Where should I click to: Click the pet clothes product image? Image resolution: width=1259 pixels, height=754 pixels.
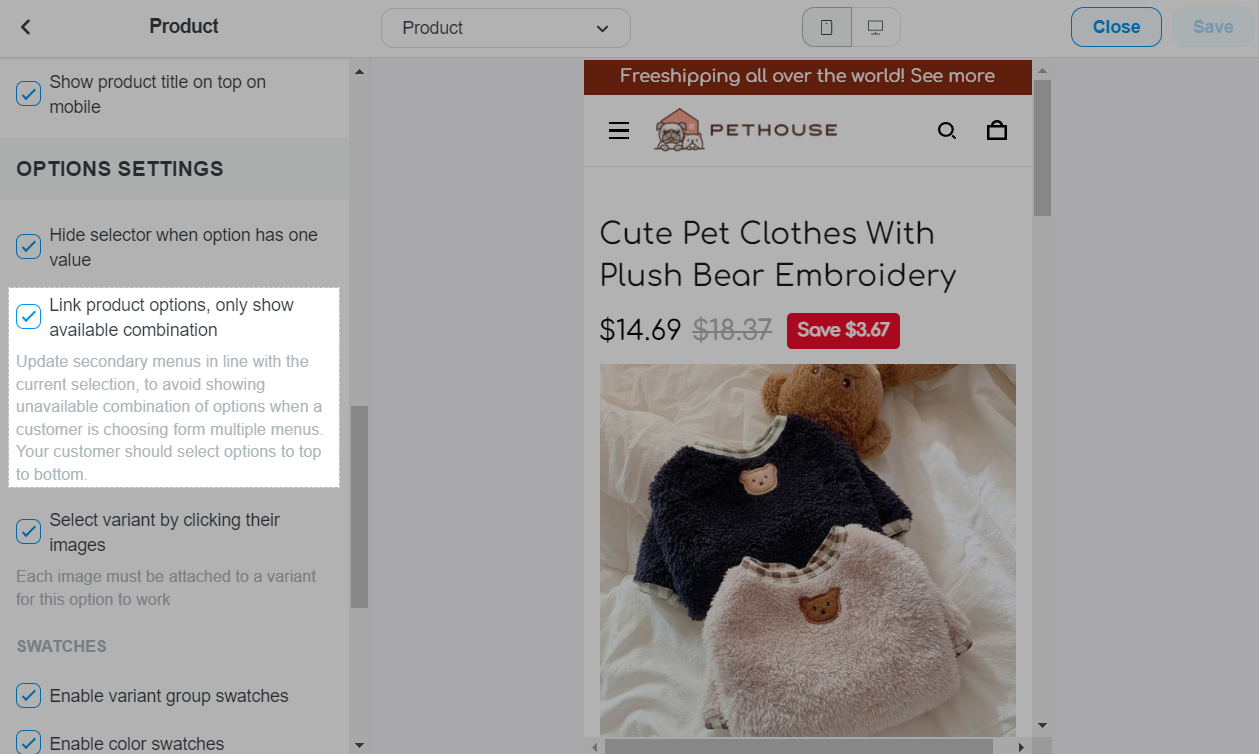click(x=808, y=551)
